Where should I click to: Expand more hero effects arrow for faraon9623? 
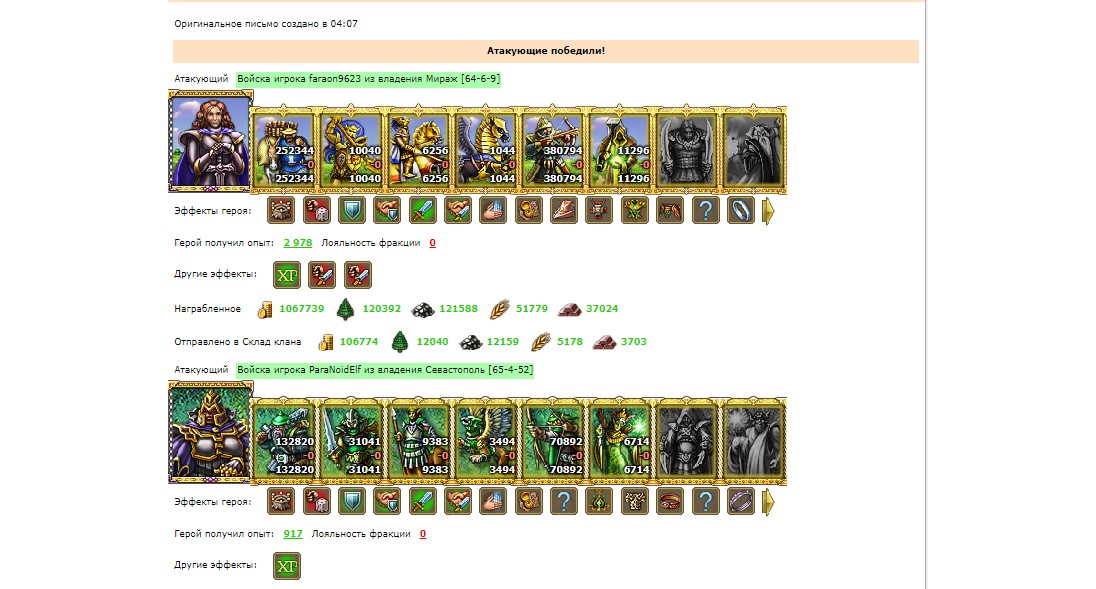(x=768, y=211)
